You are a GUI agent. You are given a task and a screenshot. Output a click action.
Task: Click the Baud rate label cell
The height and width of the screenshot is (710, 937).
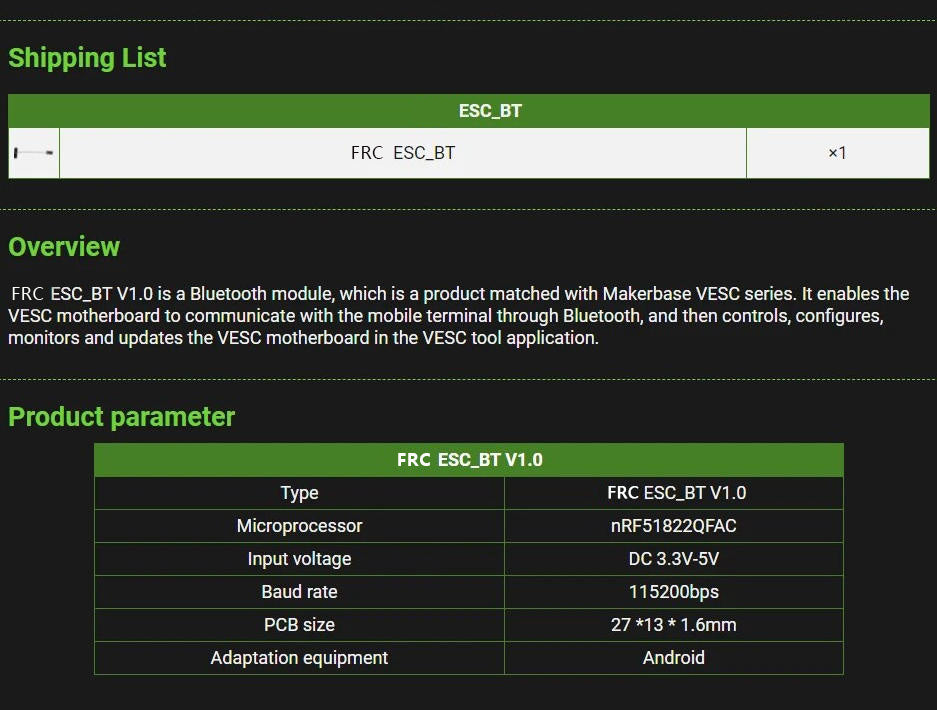point(299,592)
